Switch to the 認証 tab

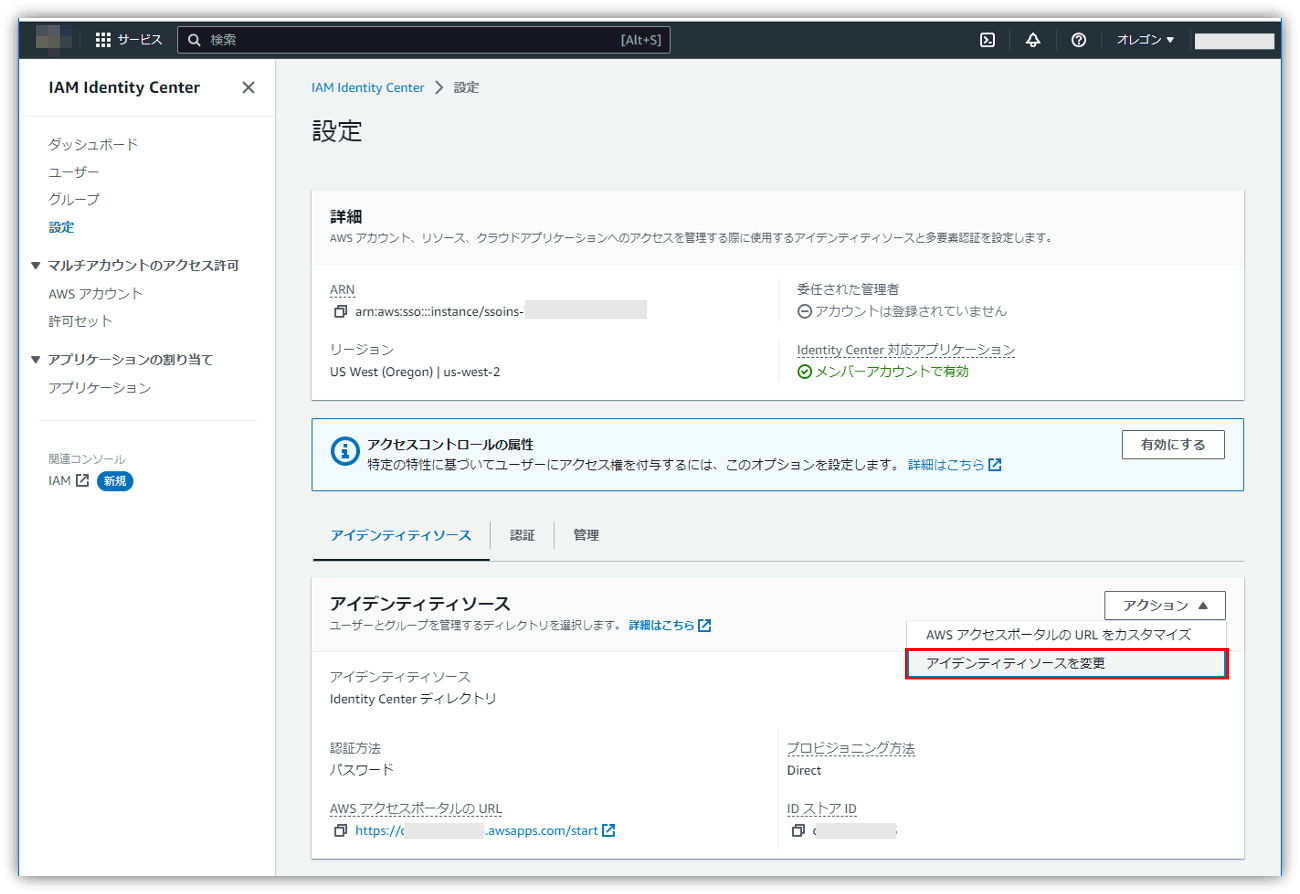click(522, 536)
